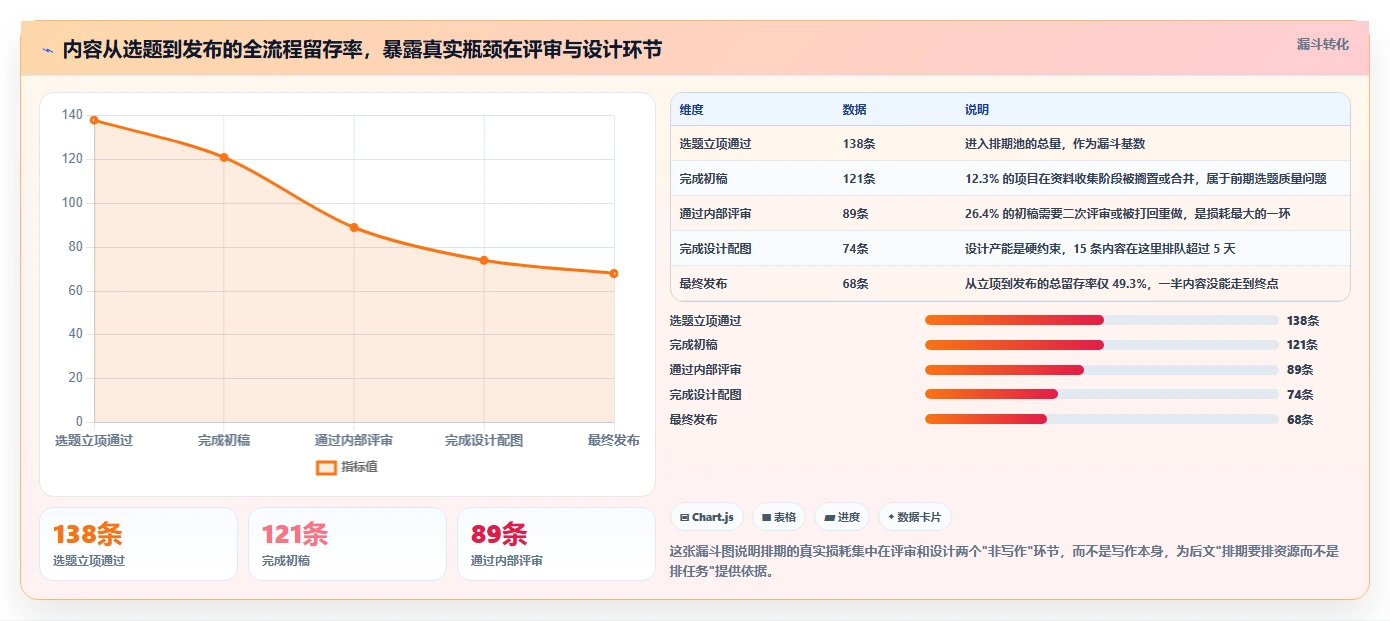Screen dimensions: 1390x621
Task: Click x-axis label 选题立项通过 under chart
Action: pyautogui.click(x=94, y=440)
